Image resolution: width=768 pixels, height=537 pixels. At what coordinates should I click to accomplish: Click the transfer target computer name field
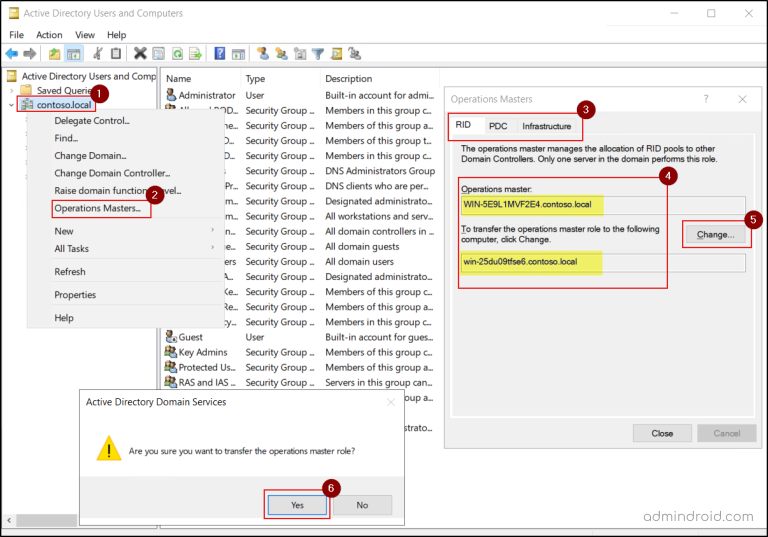[x=602, y=262]
